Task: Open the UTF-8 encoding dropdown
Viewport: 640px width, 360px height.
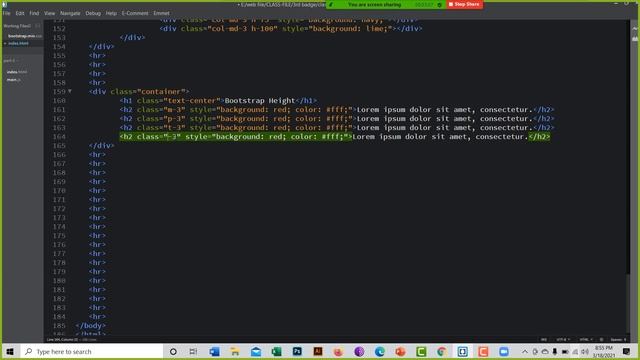Action: (563, 340)
